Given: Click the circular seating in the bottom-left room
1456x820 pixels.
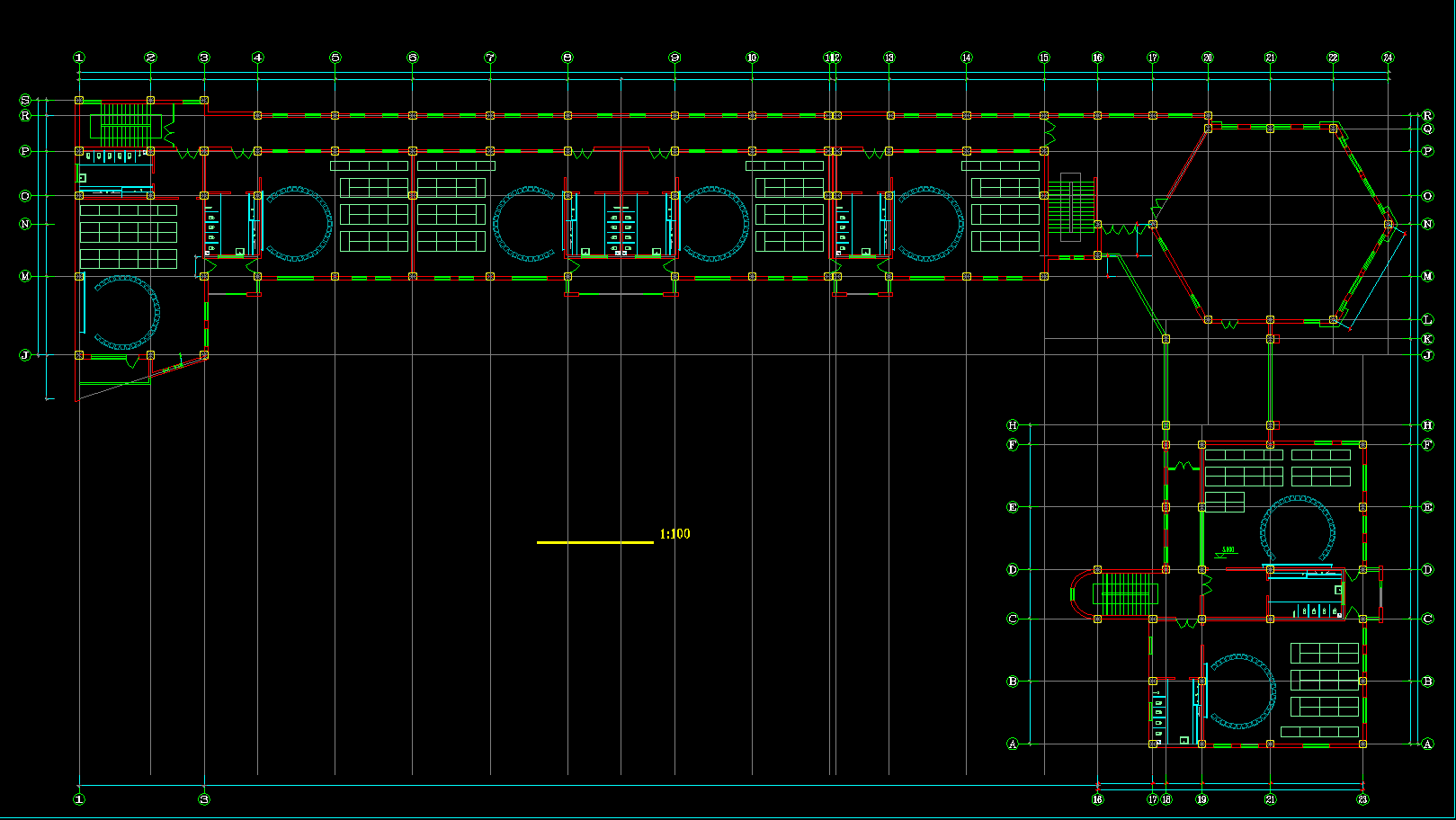Looking at the screenshot, I should [126, 313].
